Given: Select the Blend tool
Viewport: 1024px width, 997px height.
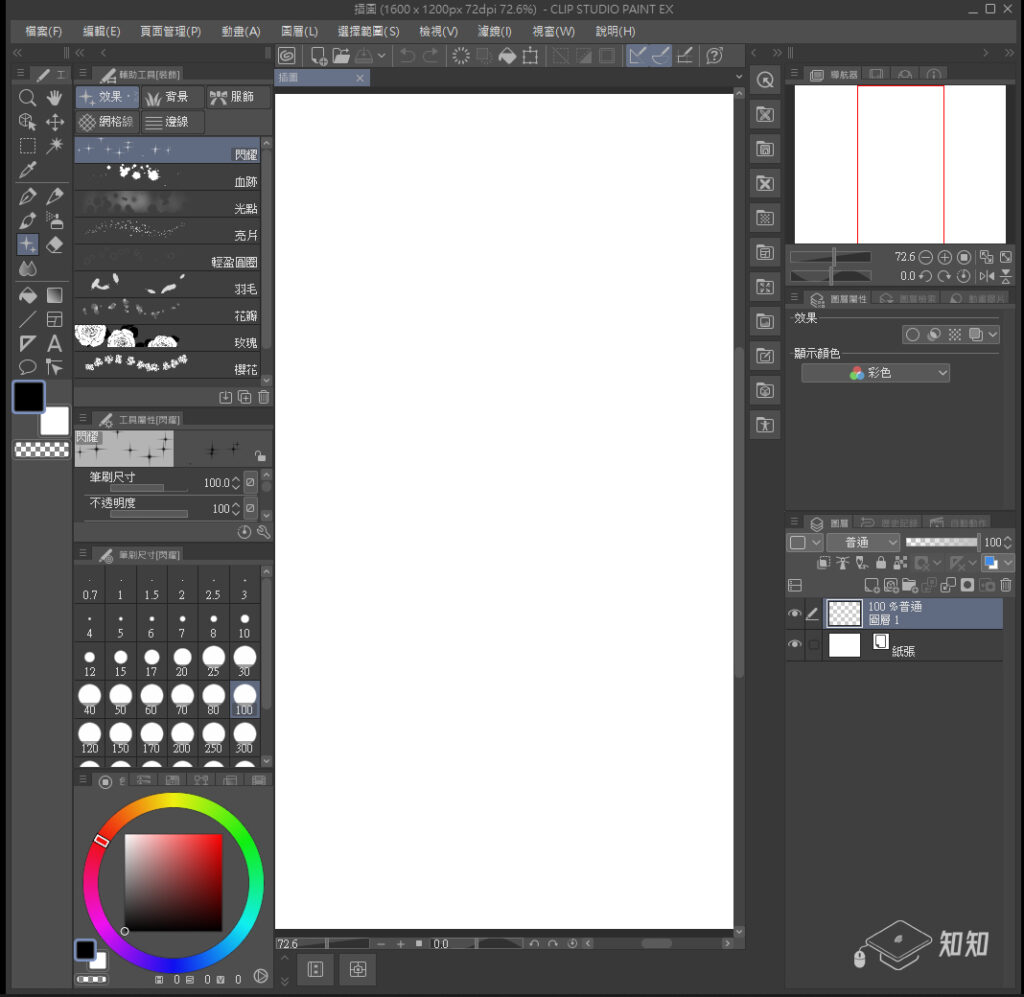Looking at the screenshot, I should coord(27,268).
